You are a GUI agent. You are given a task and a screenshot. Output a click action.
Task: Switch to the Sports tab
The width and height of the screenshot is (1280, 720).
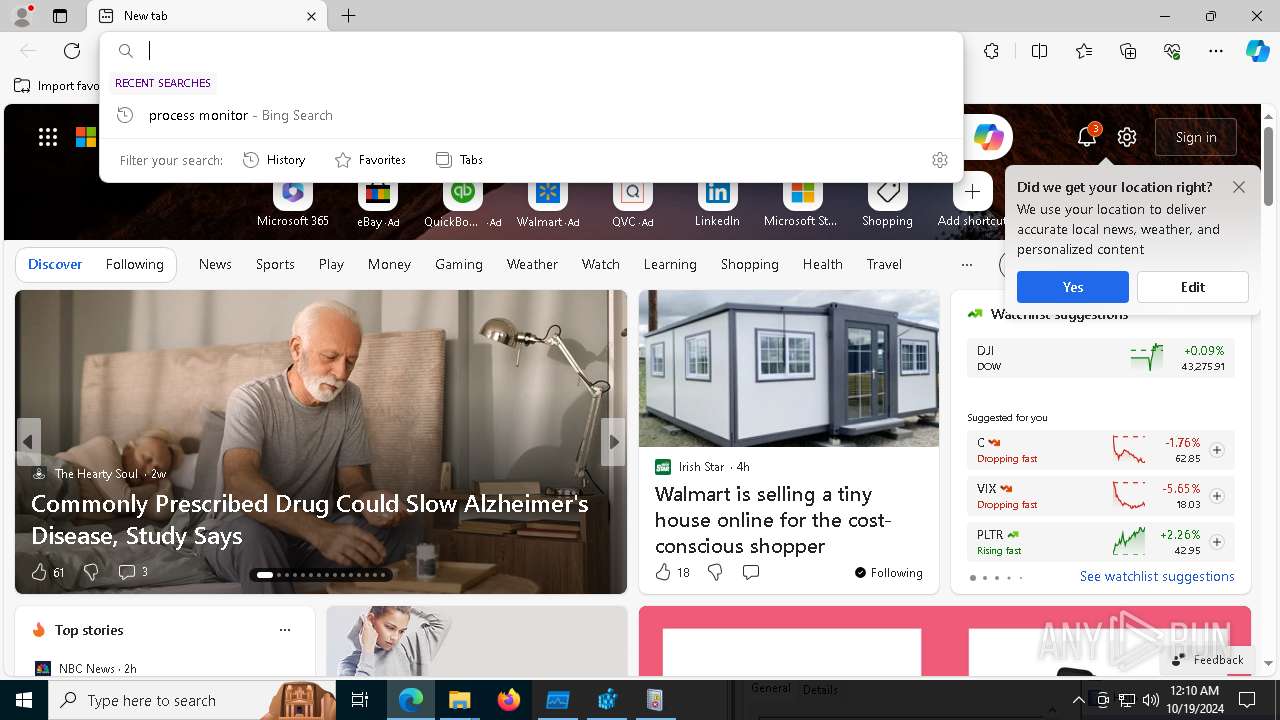(x=275, y=265)
